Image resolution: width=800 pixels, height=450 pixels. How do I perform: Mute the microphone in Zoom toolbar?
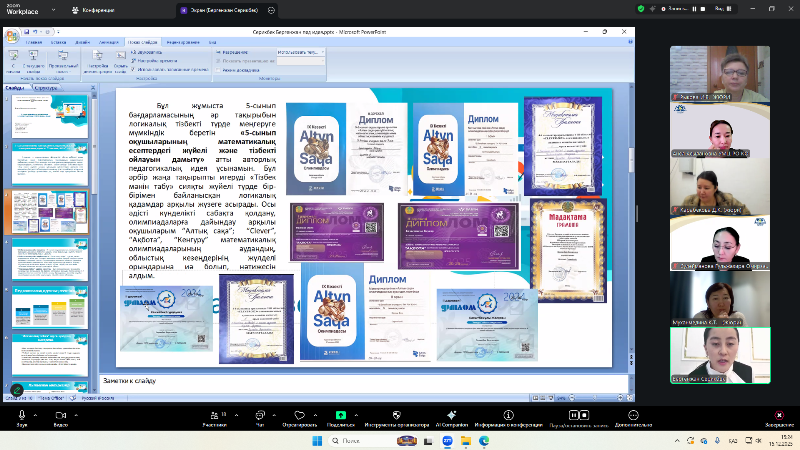pos(21,414)
